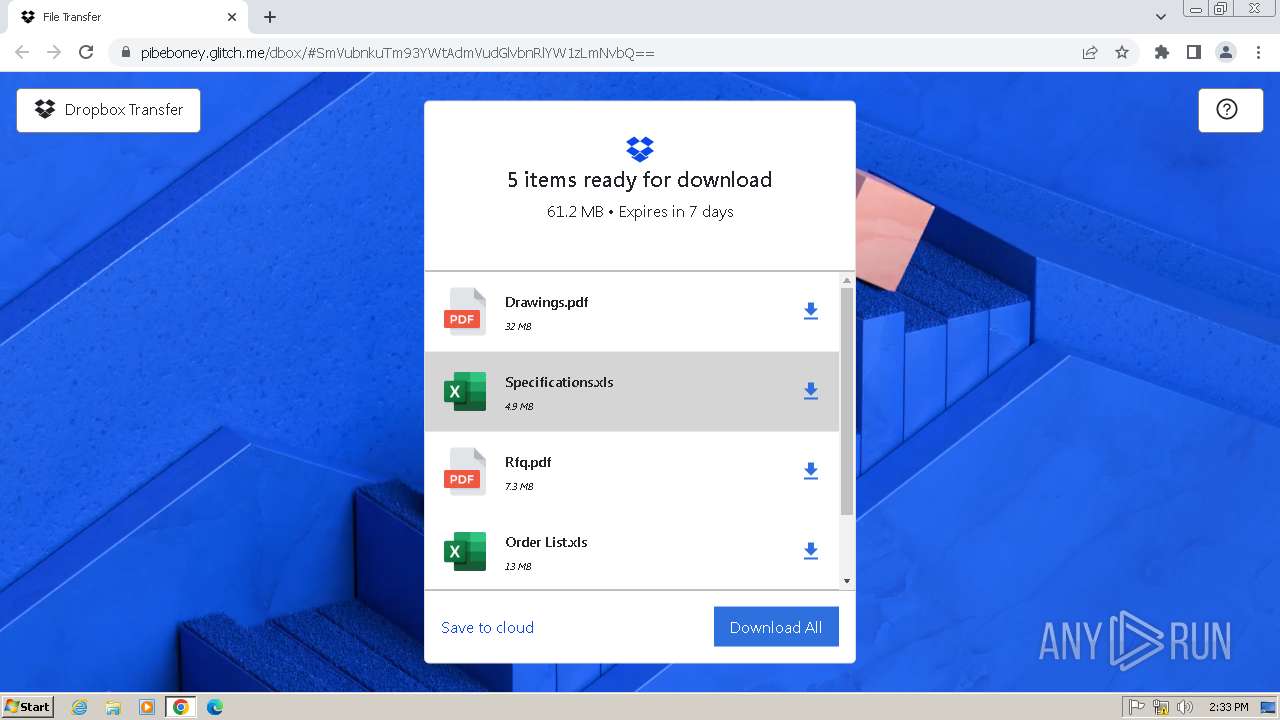Open the Chrome profile avatar

coord(1226,52)
